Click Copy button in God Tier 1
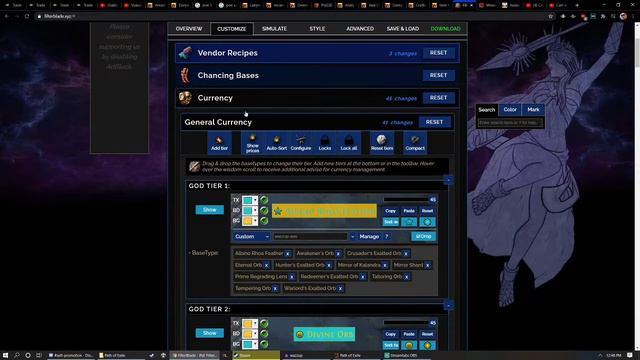Viewport: 640px width, 360px height. click(x=391, y=211)
